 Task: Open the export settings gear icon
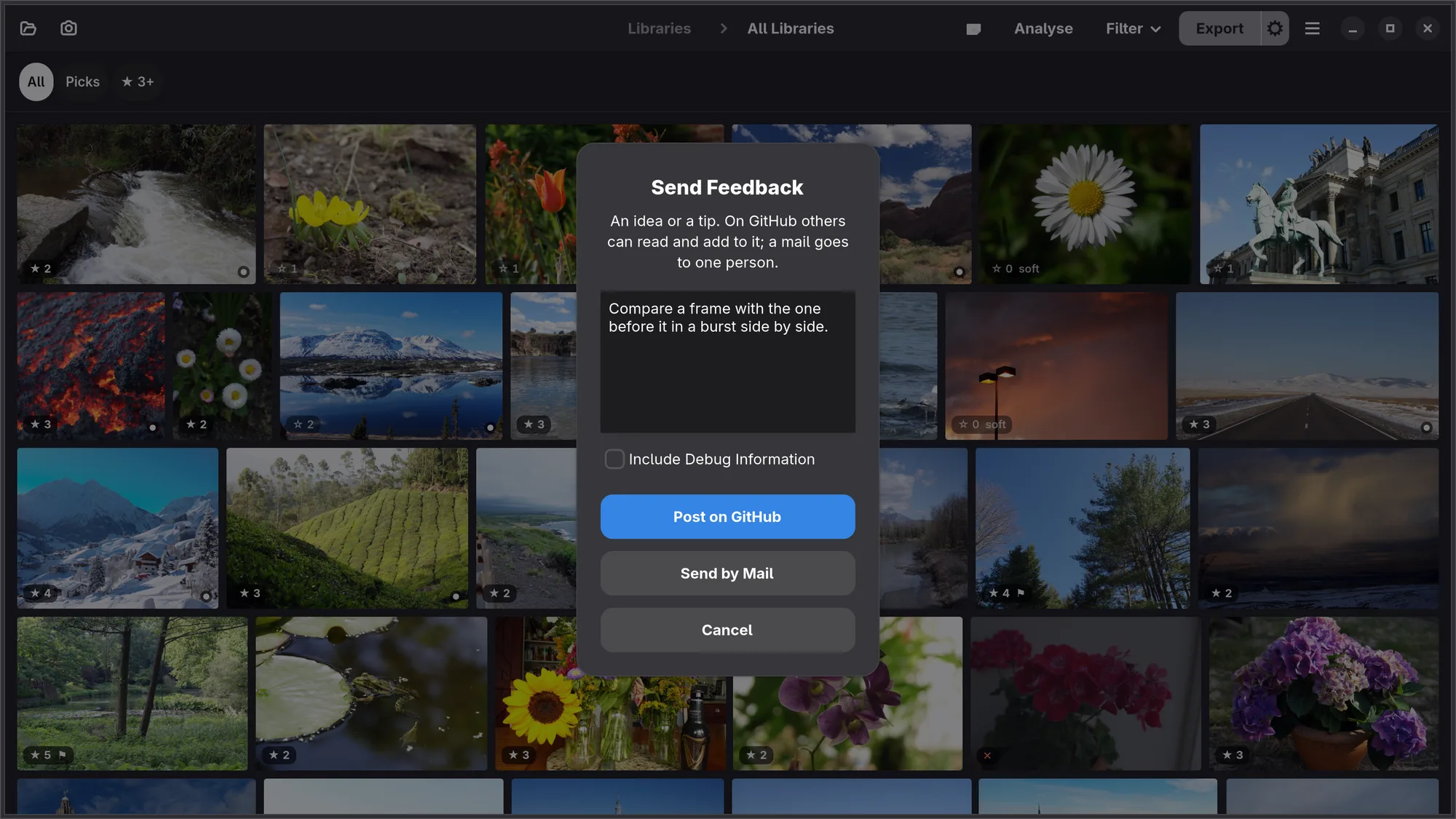(x=1275, y=28)
